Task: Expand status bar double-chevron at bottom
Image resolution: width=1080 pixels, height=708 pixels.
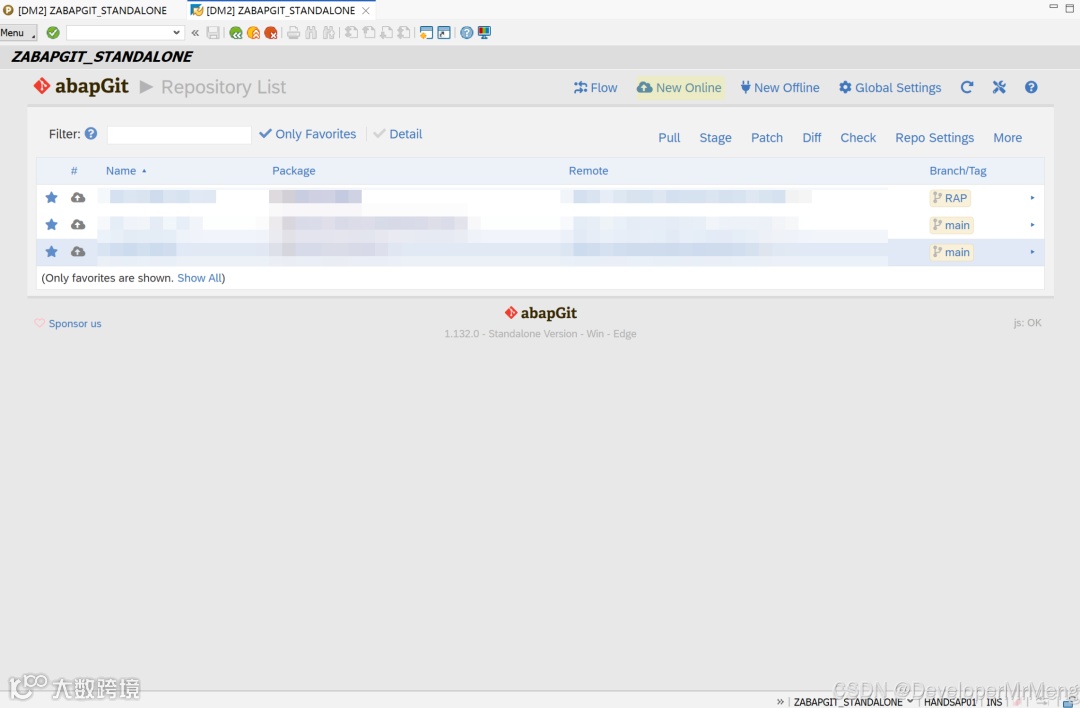Action: pos(780,702)
